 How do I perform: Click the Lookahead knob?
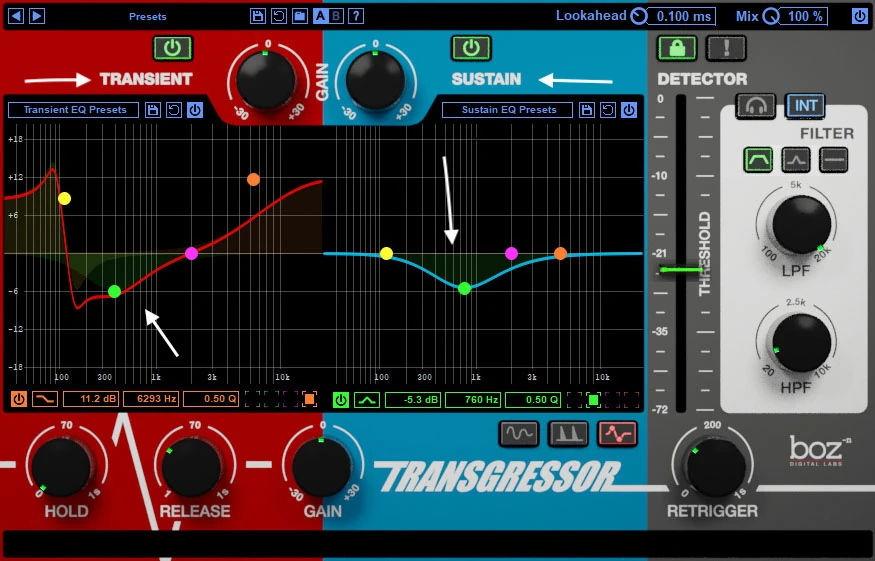[639, 16]
